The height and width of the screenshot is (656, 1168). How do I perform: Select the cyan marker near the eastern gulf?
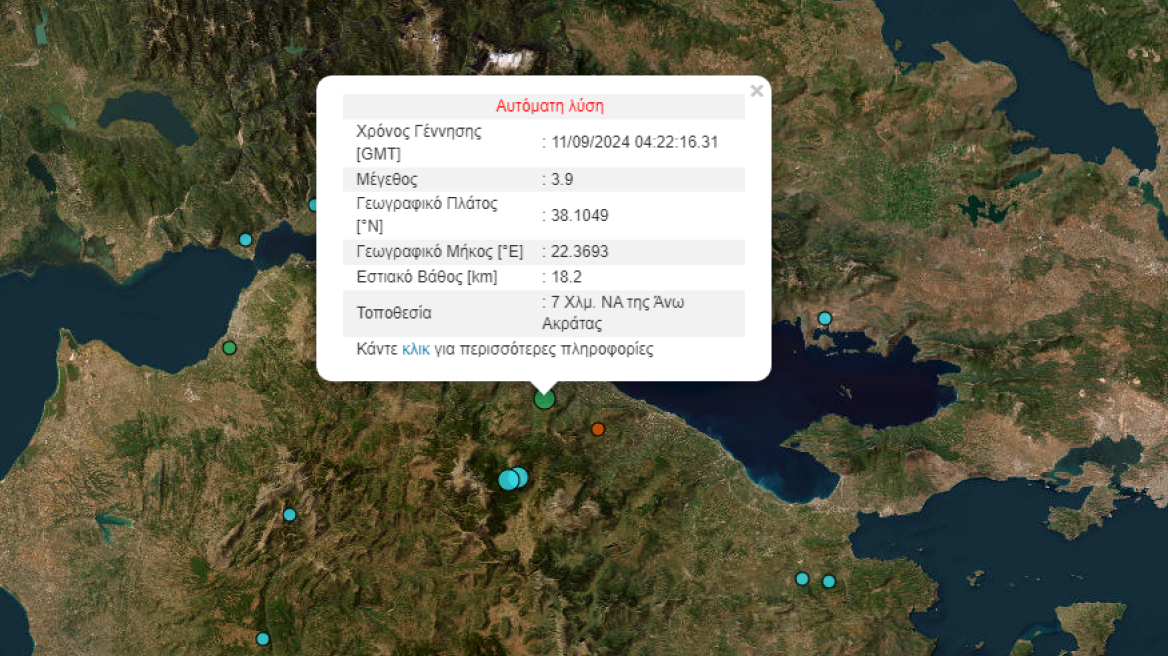coord(823,317)
